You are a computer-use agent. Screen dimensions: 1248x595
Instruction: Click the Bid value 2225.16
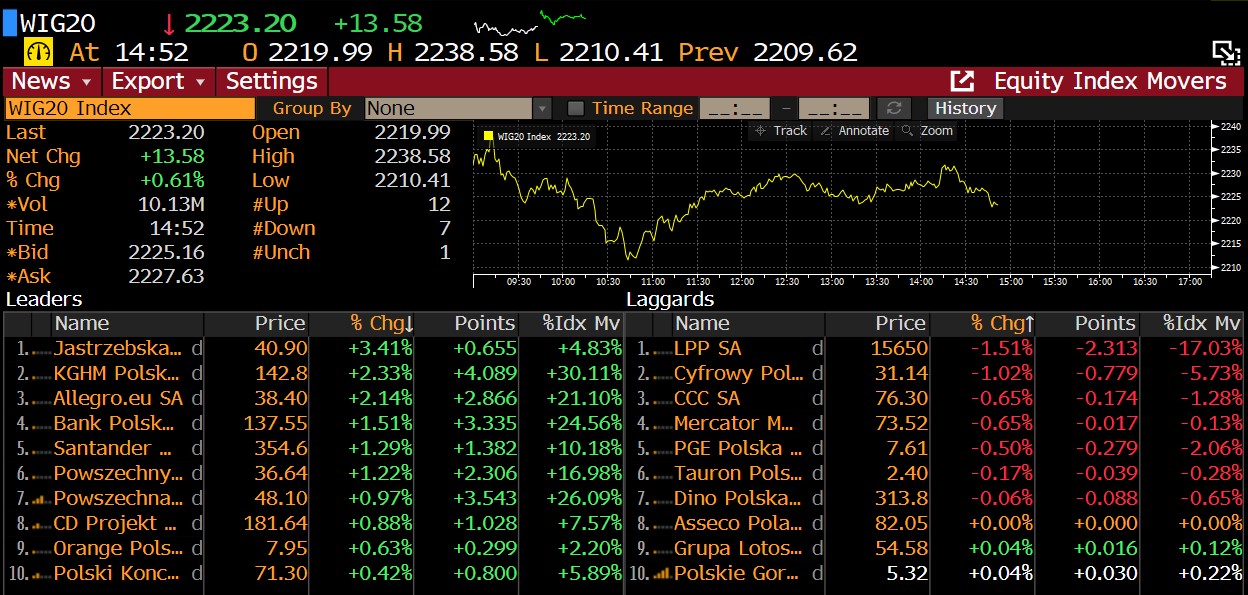click(x=166, y=252)
